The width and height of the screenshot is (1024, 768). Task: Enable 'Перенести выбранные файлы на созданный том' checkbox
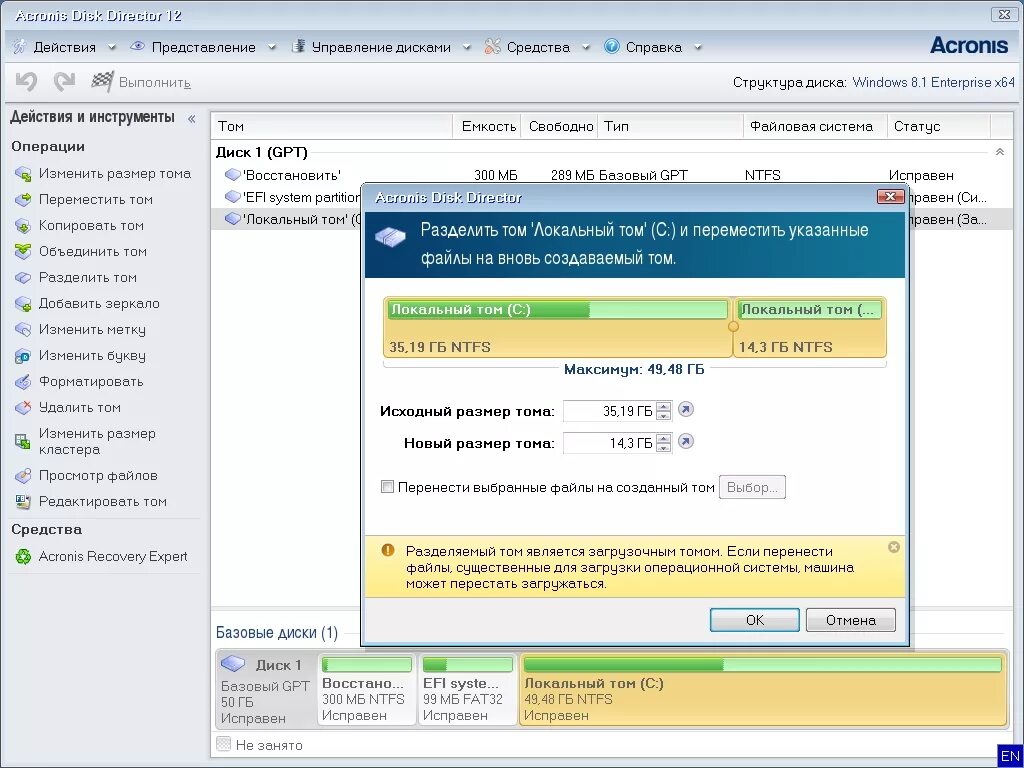[387, 487]
